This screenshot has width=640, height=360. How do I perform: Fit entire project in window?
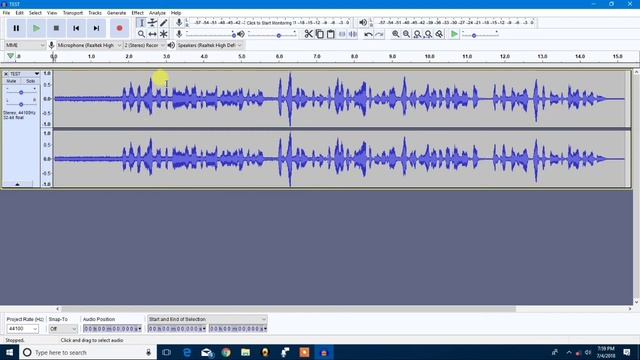pyautogui.click(x=428, y=34)
